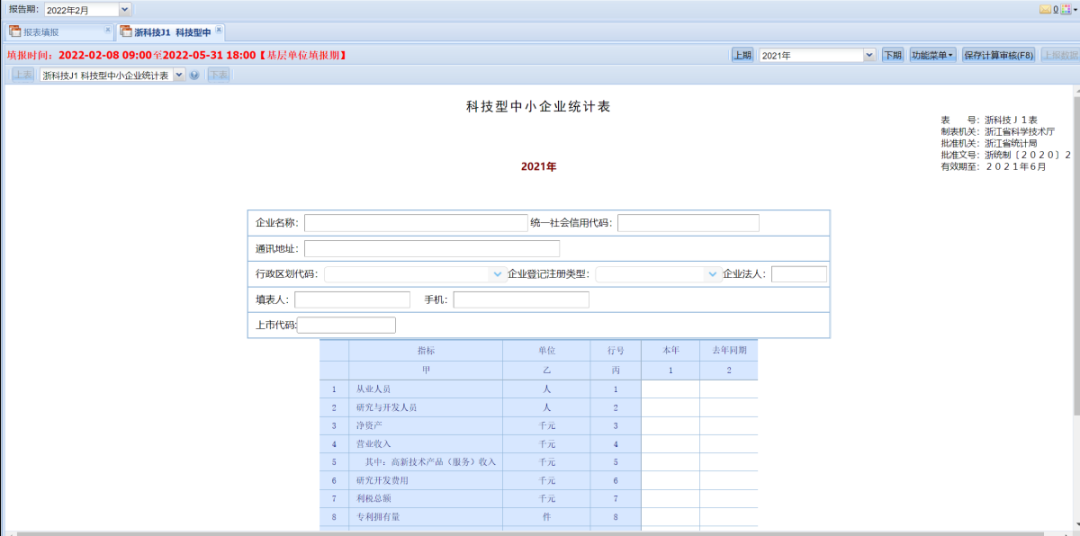The height and width of the screenshot is (536, 1080).
Task: Focus the 统一社会信用代码 input field
Action: click(x=689, y=223)
